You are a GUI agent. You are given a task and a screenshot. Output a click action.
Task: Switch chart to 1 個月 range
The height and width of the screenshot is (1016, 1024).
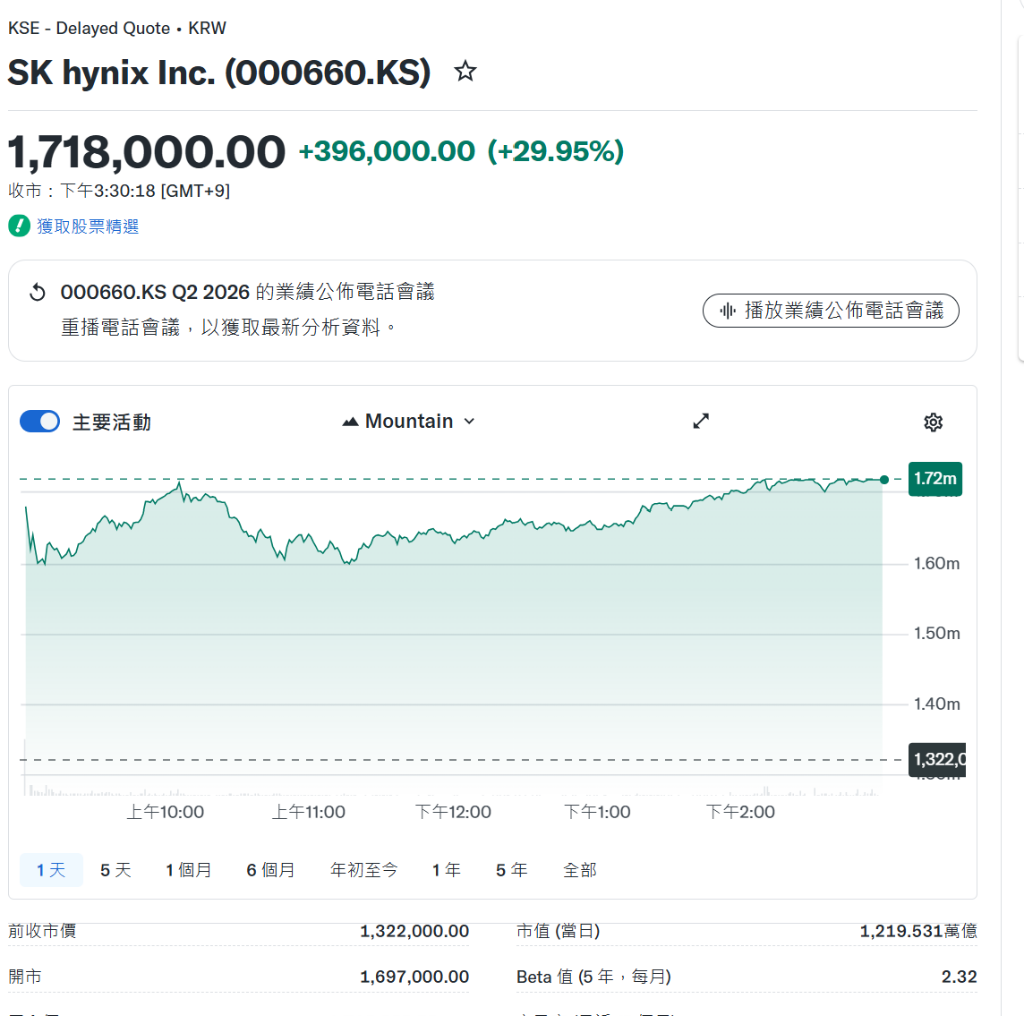pyautogui.click(x=189, y=870)
